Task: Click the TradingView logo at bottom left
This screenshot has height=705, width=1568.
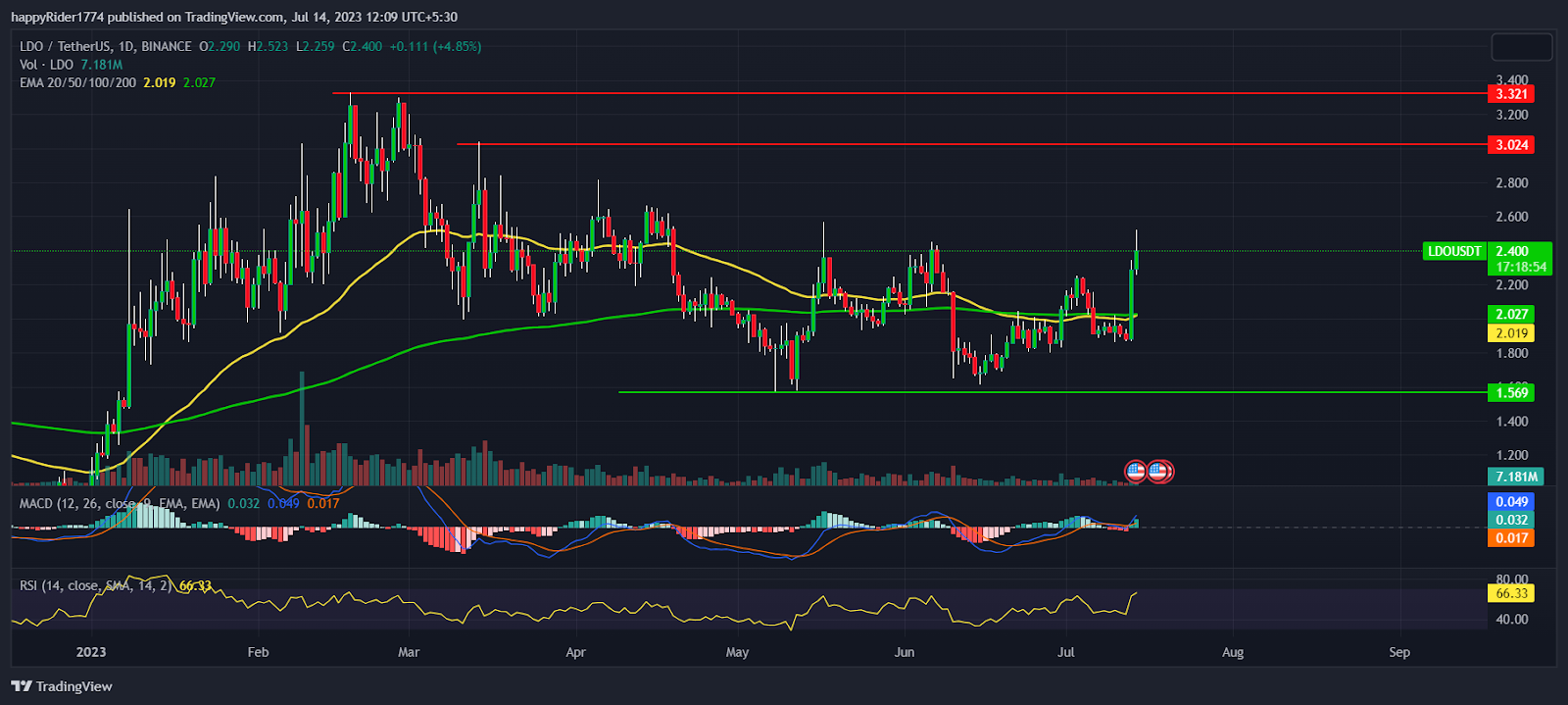Action: coord(62,686)
